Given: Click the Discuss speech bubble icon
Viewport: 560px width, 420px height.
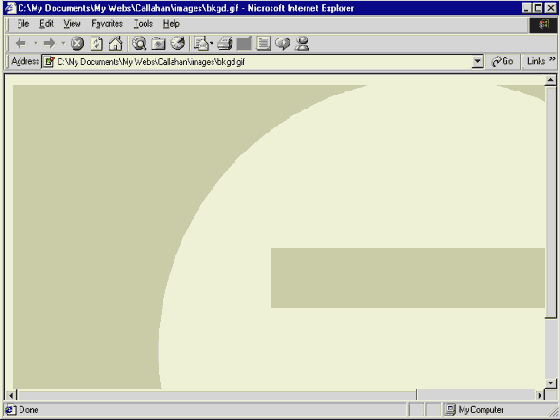Looking at the screenshot, I should pos(282,44).
